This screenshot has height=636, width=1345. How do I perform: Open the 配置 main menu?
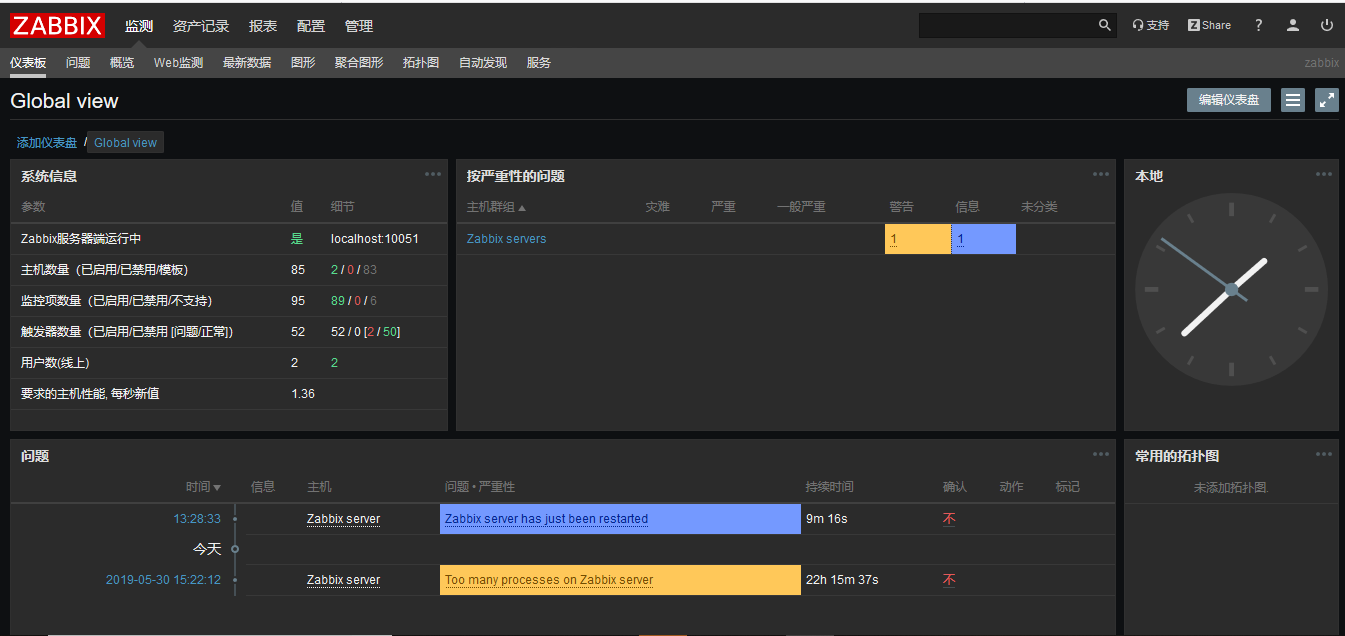pyautogui.click(x=311, y=26)
